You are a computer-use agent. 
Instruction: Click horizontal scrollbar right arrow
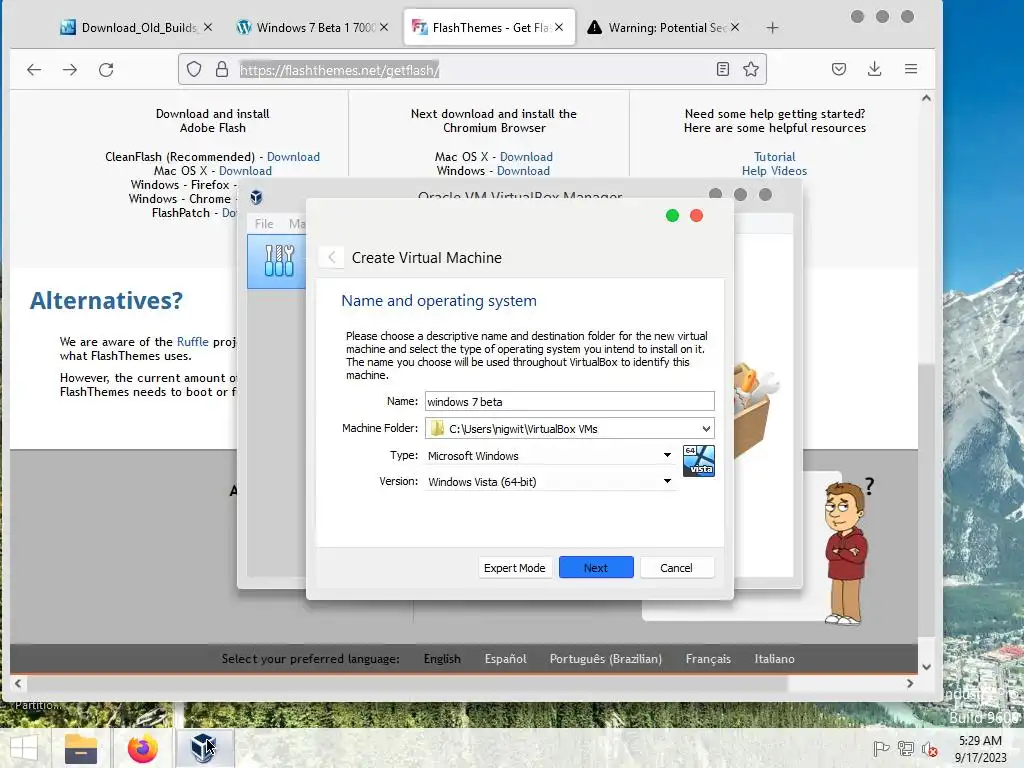[910, 683]
